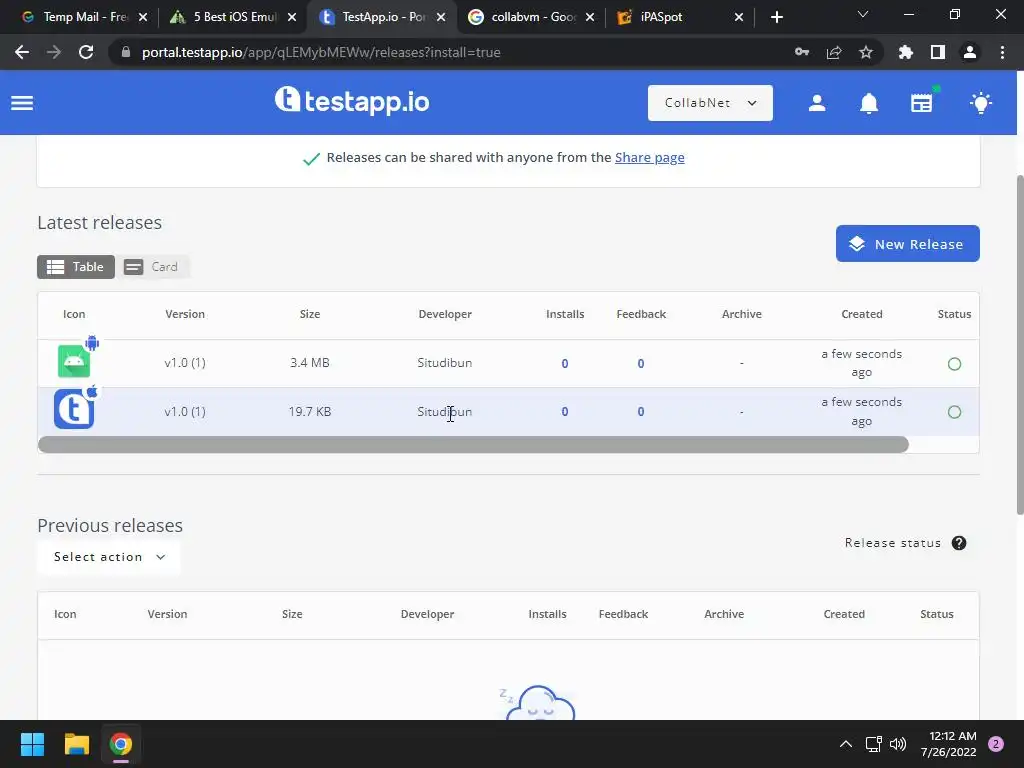
Task: Click Version column header in Latest releases
Action: point(185,314)
